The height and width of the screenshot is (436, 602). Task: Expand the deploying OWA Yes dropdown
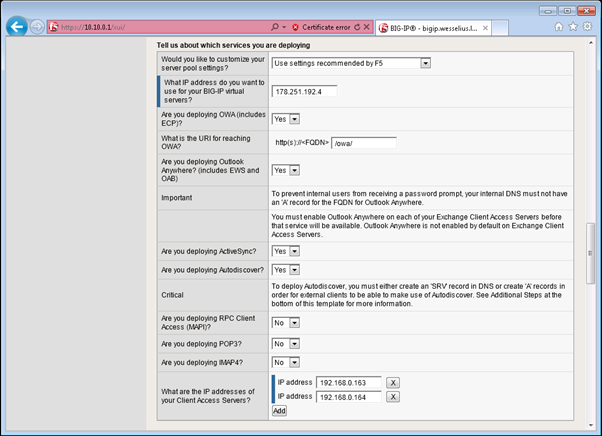287,119
